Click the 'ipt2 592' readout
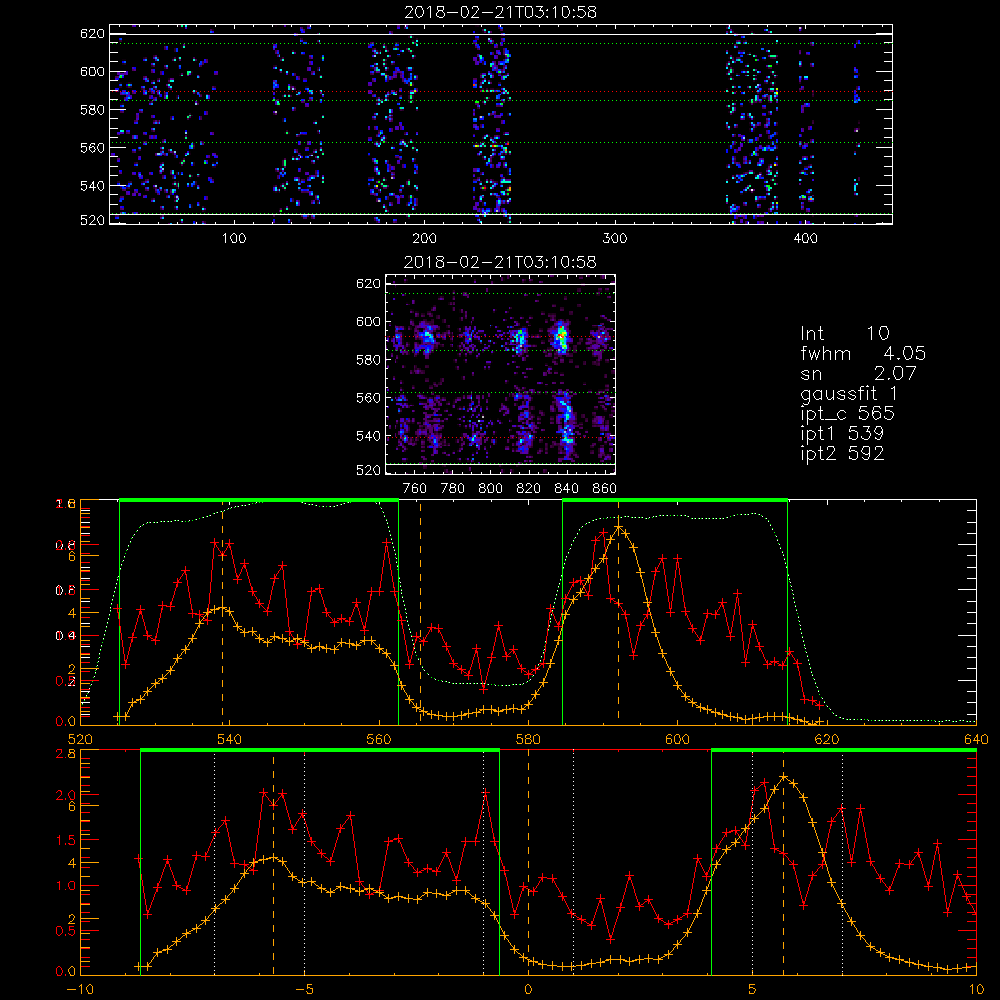This screenshot has height=1000, width=1000. [842, 453]
